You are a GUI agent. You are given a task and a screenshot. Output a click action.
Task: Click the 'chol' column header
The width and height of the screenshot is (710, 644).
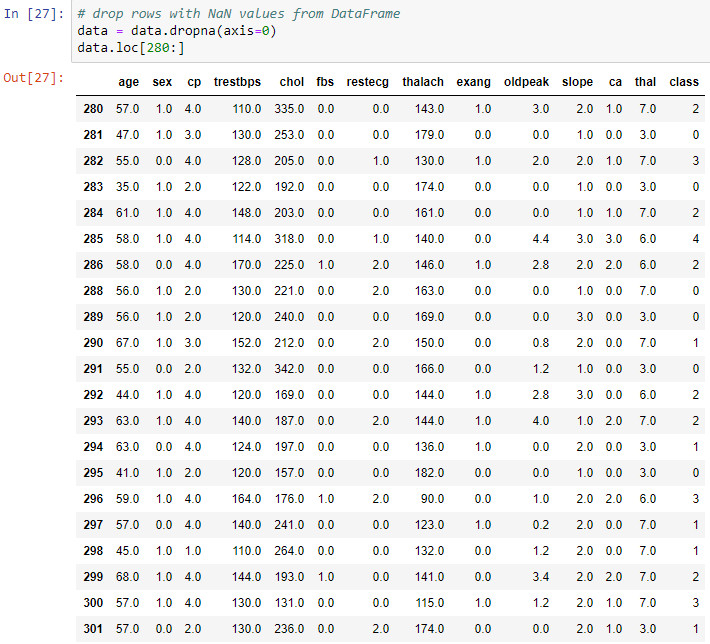pos(292,82)
